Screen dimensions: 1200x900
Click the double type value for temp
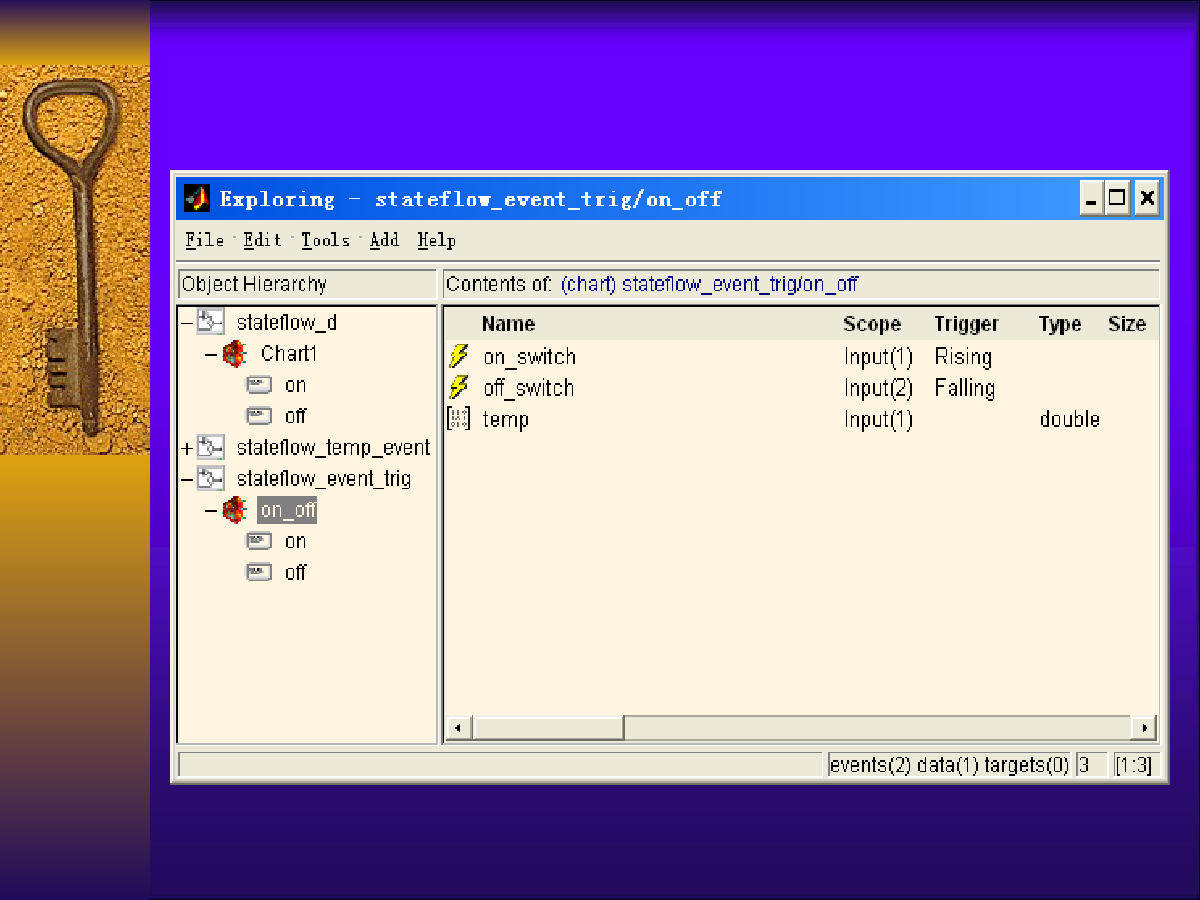point(1069,419)
